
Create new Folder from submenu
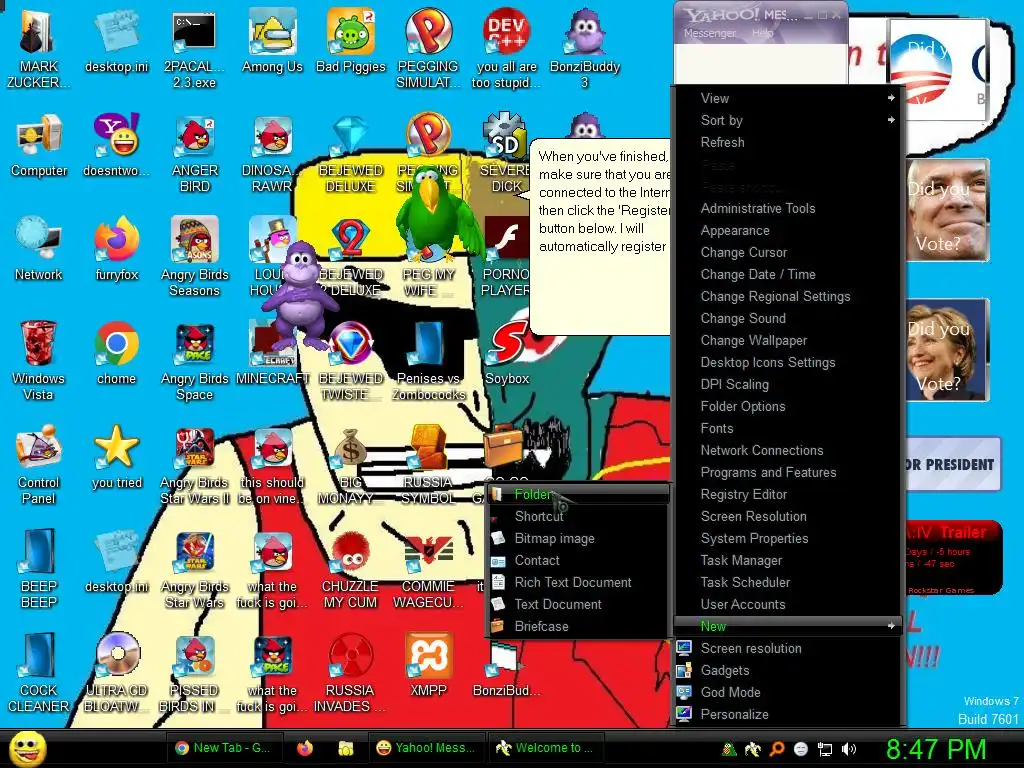click(x=579, y=494)
